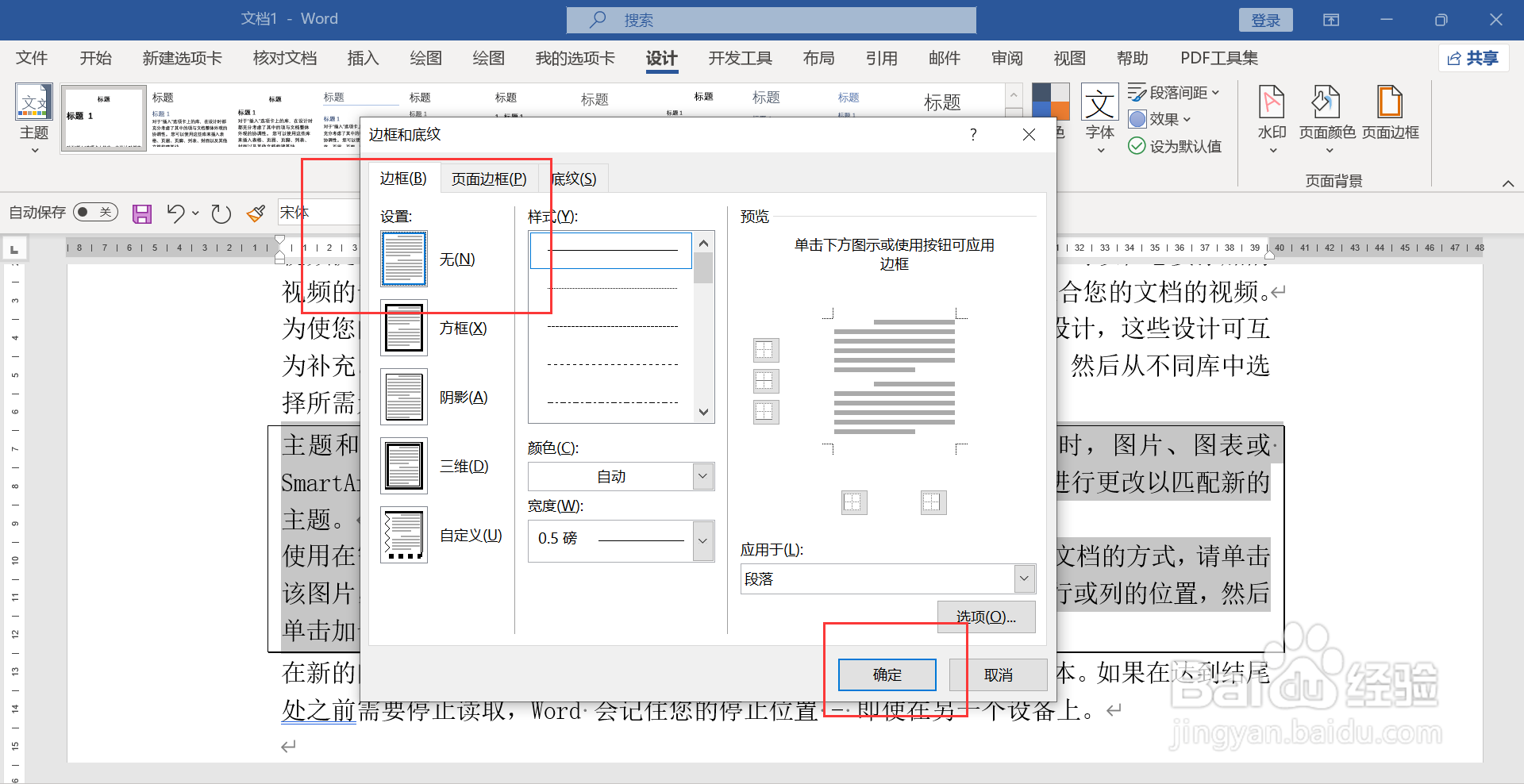Screen dimensions: 1524x784
Task: Select the first document style thumbnail 标题 1
Action: pos(104,118)
